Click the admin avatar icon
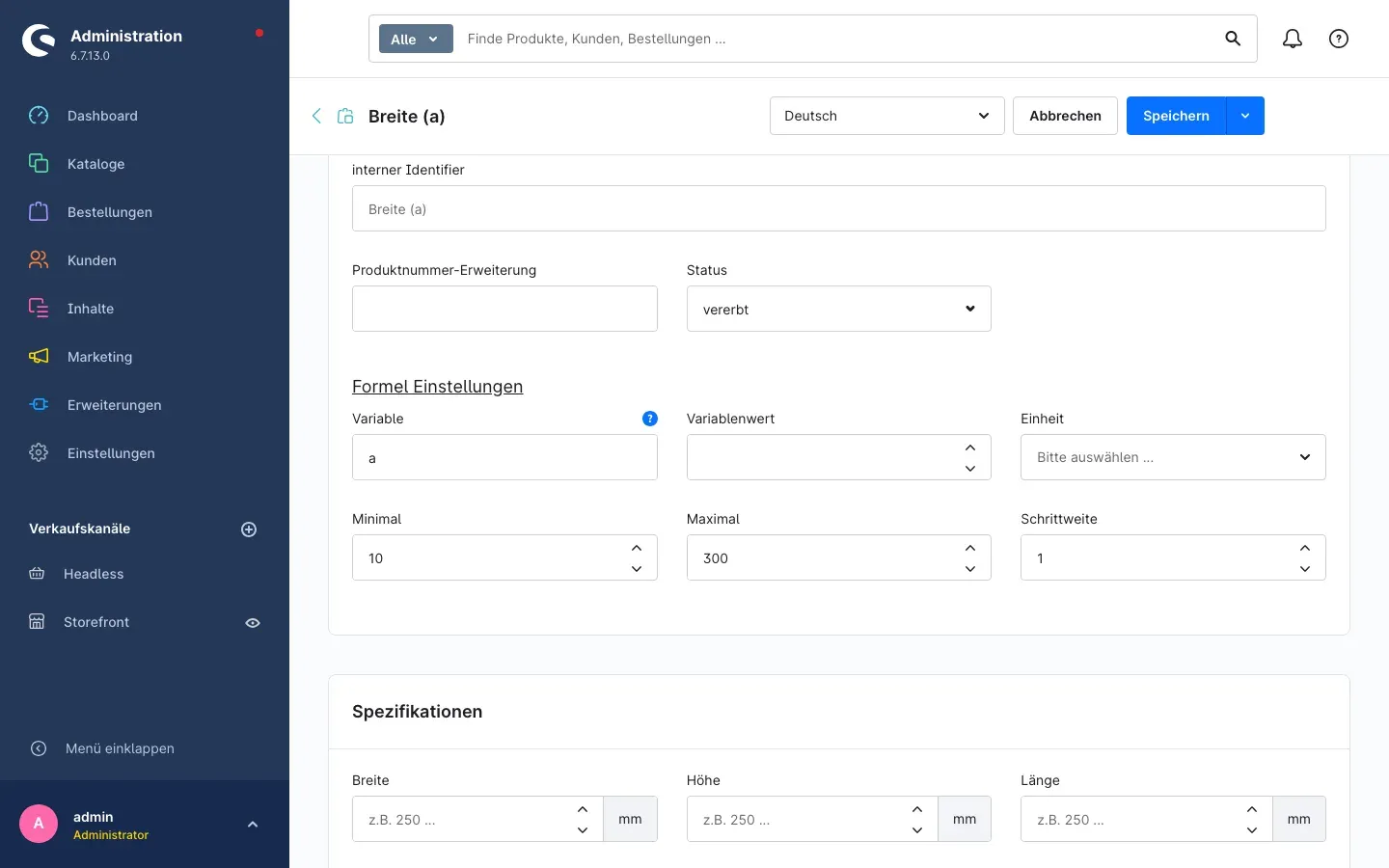 (39, 824)
